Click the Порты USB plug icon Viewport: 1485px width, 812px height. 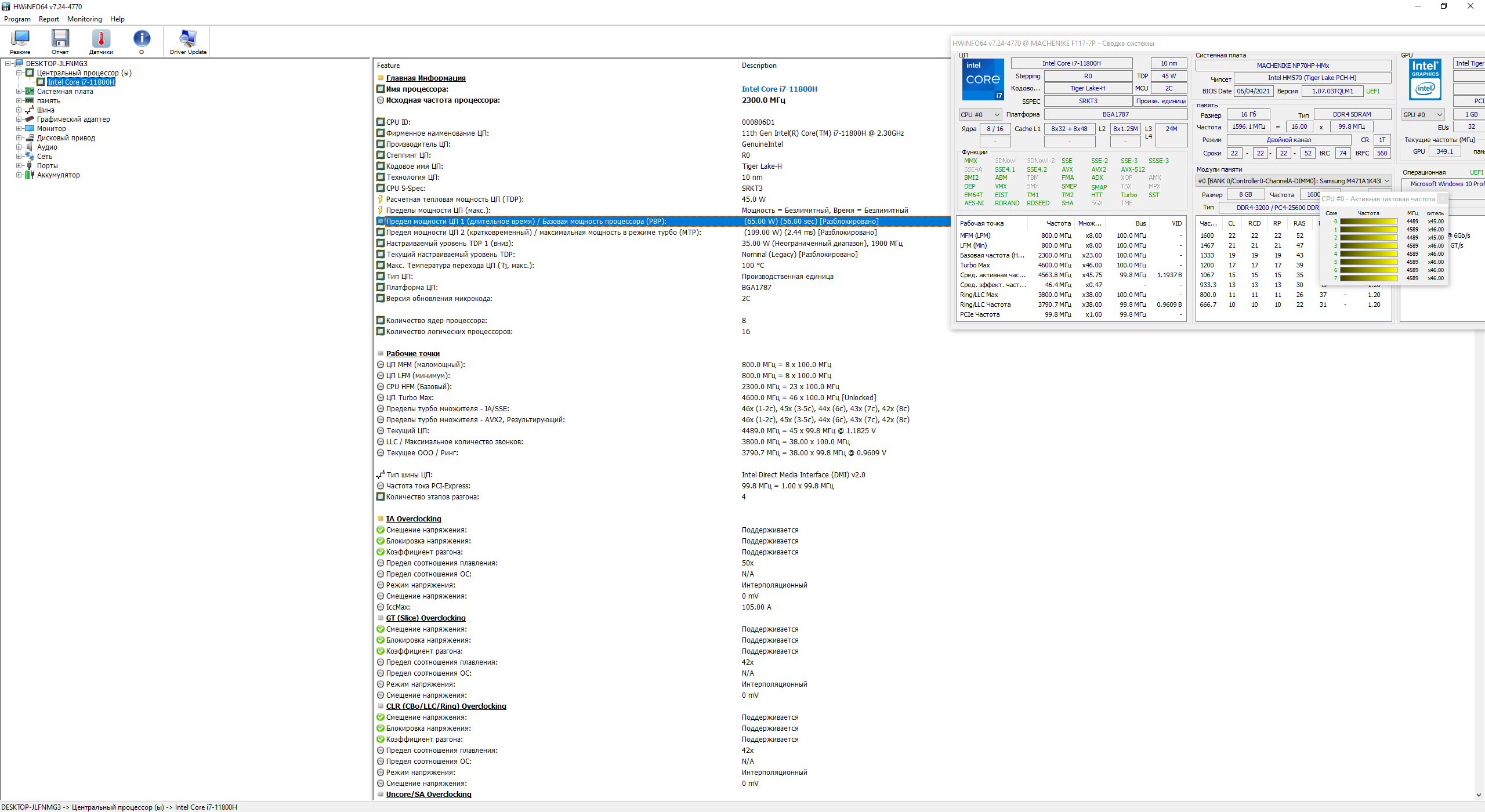pos(30,166)
